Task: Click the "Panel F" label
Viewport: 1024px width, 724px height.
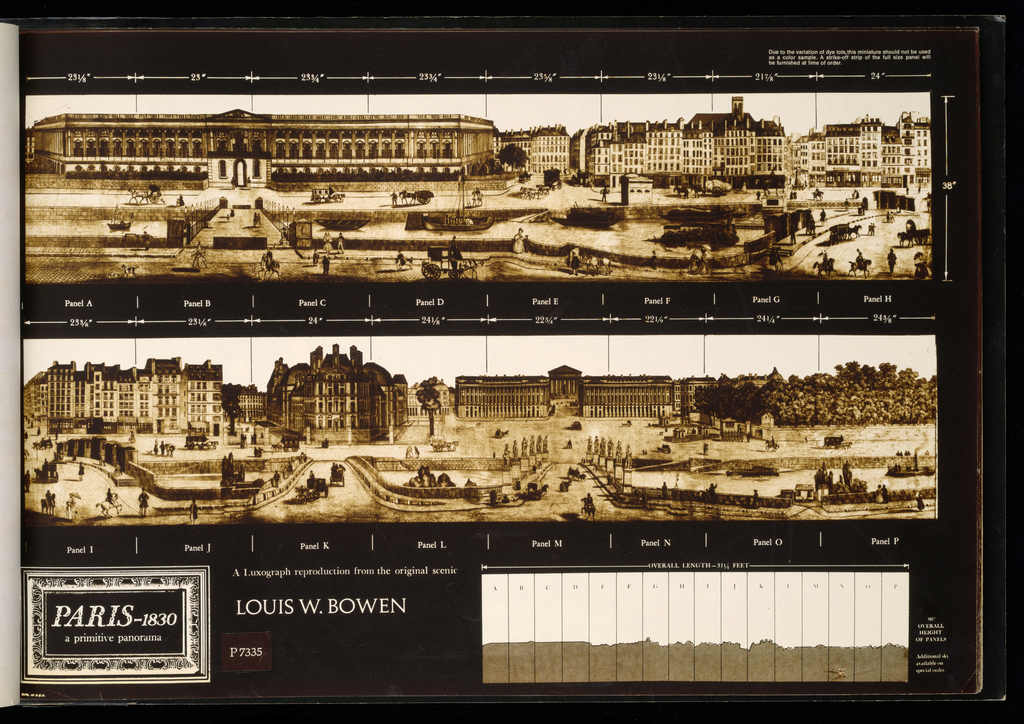Action: coord(657,300)
